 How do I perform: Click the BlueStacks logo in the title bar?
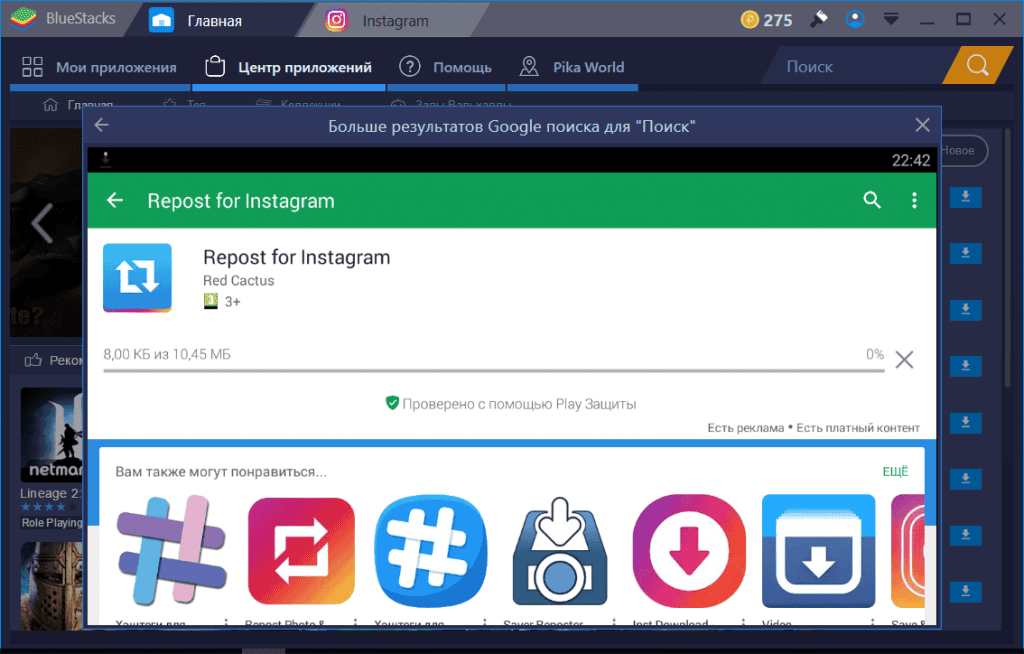pos(24,19)
